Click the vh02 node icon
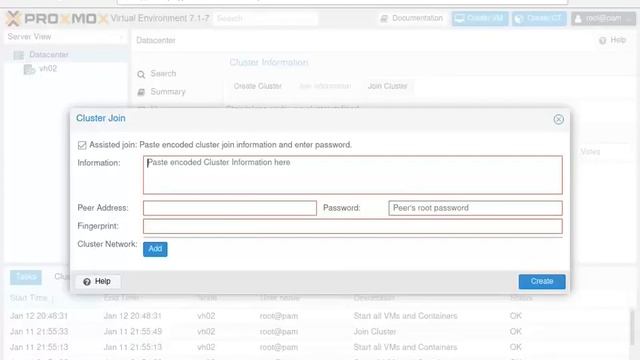 pyautogui.click(x=29, y=69)
